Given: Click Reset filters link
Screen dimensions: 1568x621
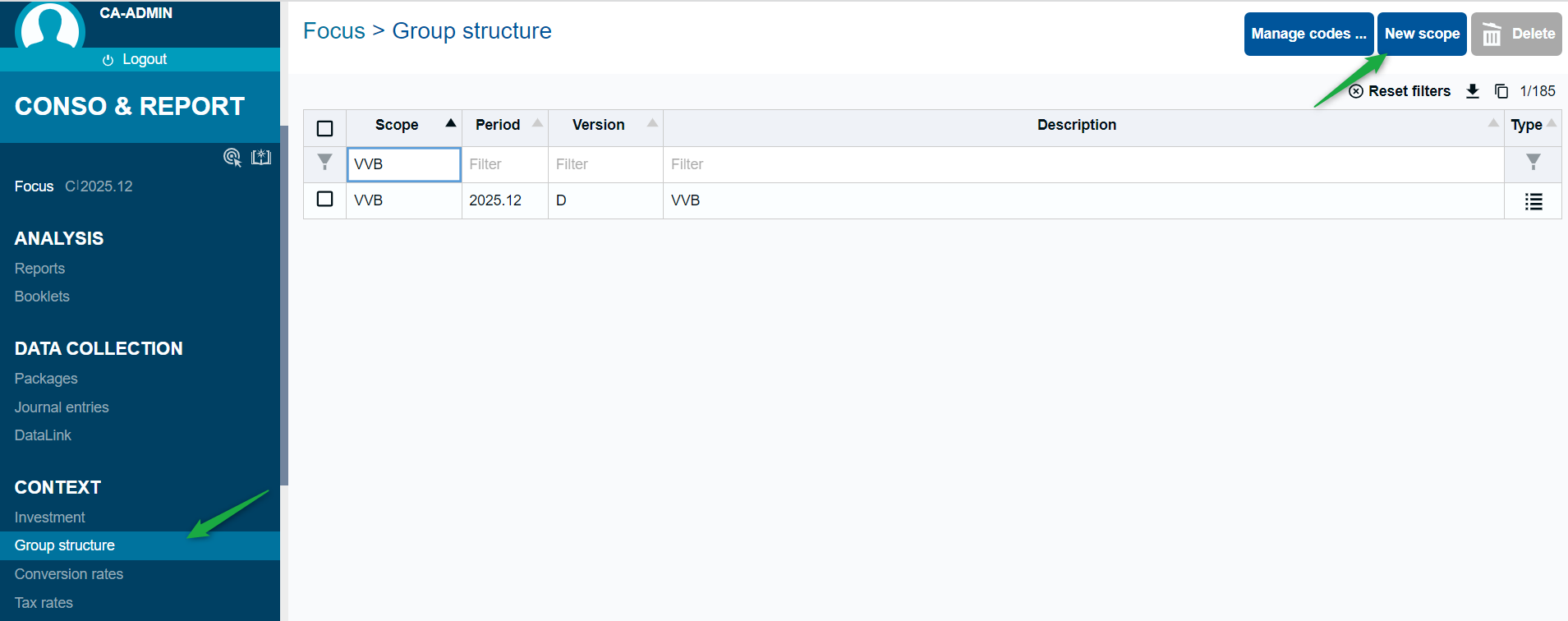Looking at the screenshot, I should pos(1409,91).
